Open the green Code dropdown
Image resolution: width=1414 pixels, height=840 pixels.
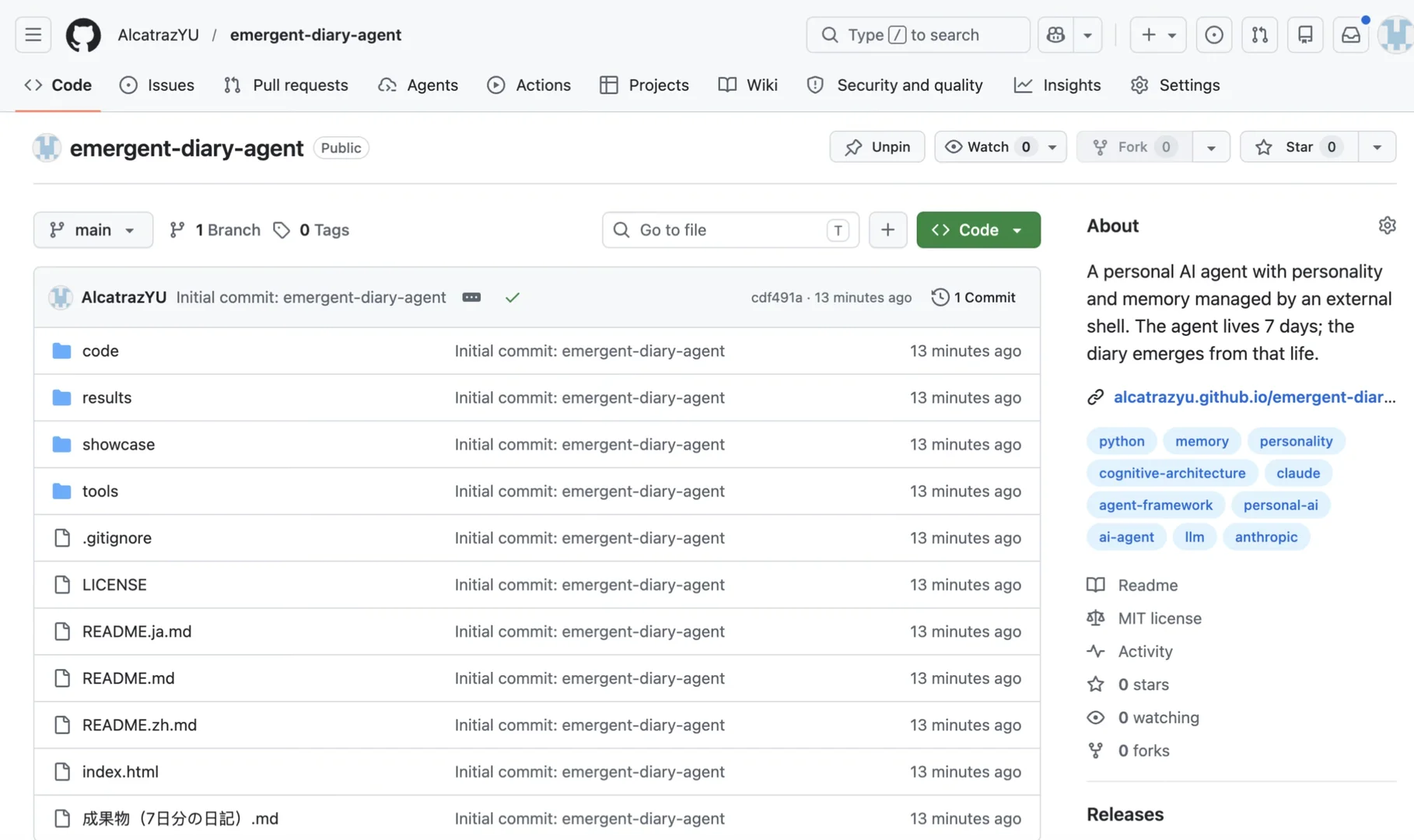tap(978, 229)
